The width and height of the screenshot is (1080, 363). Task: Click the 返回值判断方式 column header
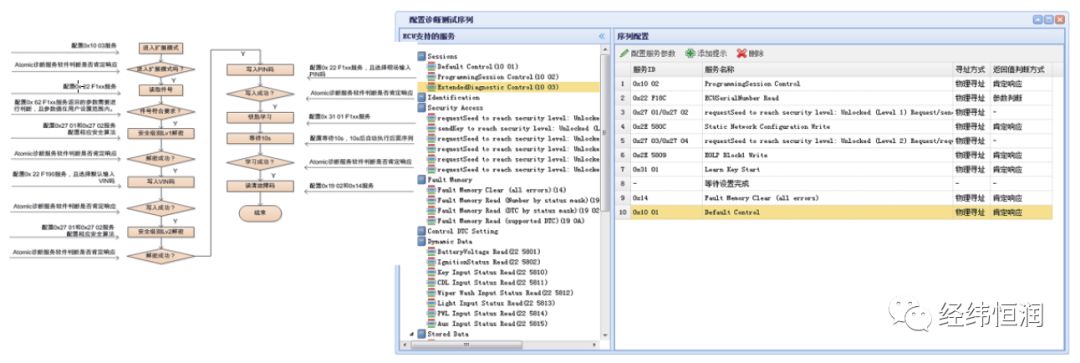(1021, 70)
